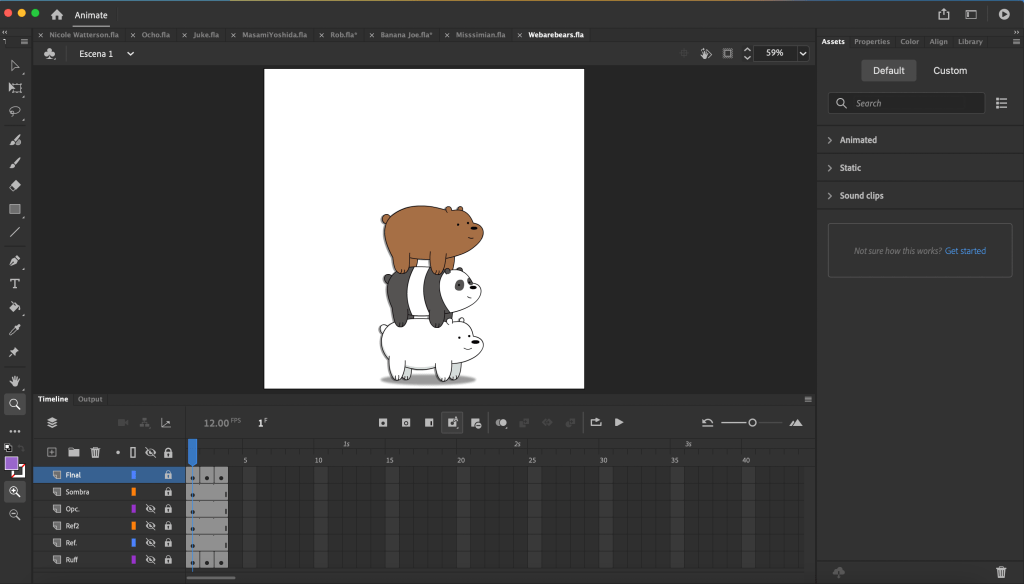Show the hidden Ruff layer
The image size is (1024, 584).
[151, 560]
